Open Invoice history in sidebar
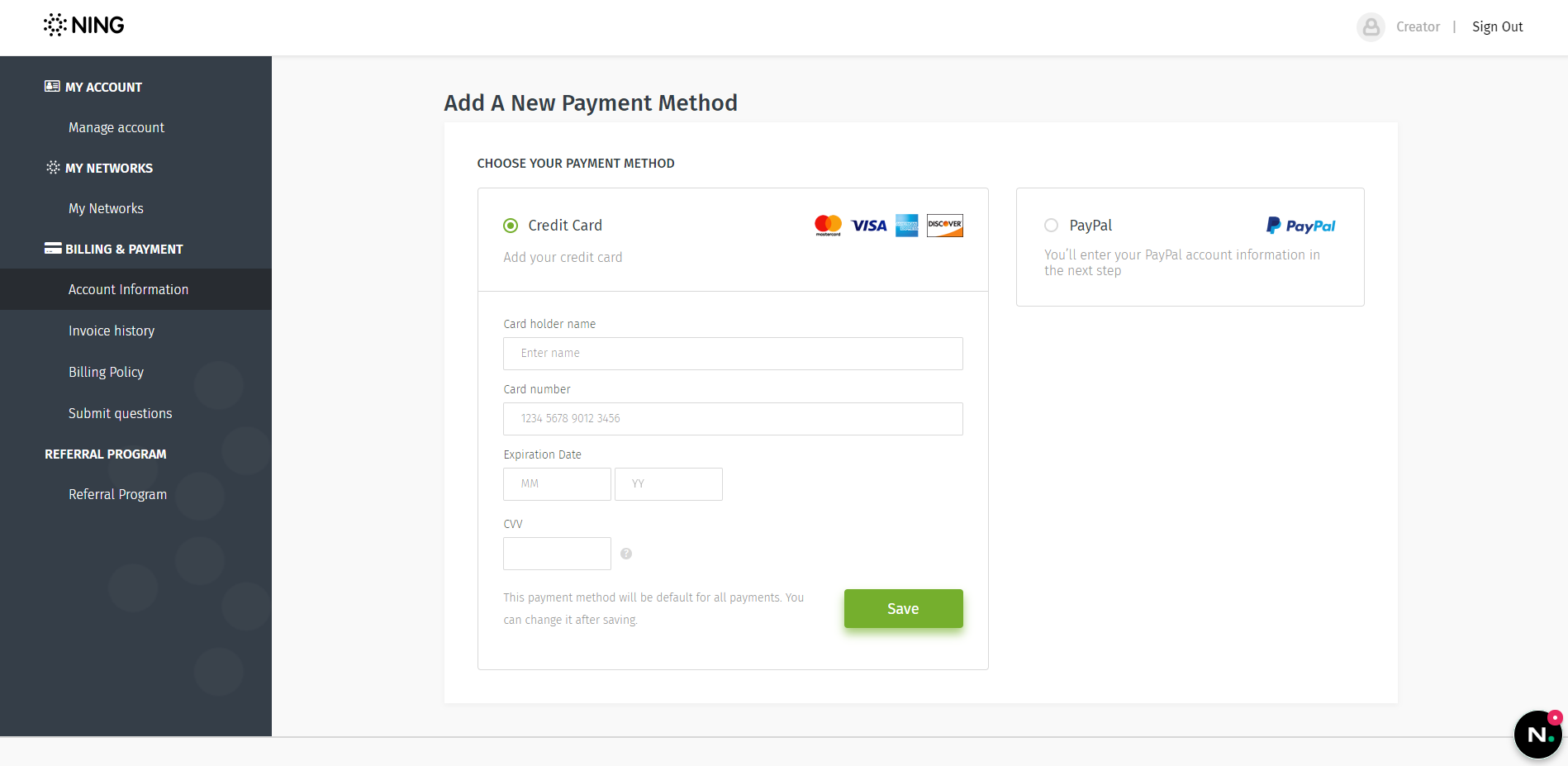 112,331
